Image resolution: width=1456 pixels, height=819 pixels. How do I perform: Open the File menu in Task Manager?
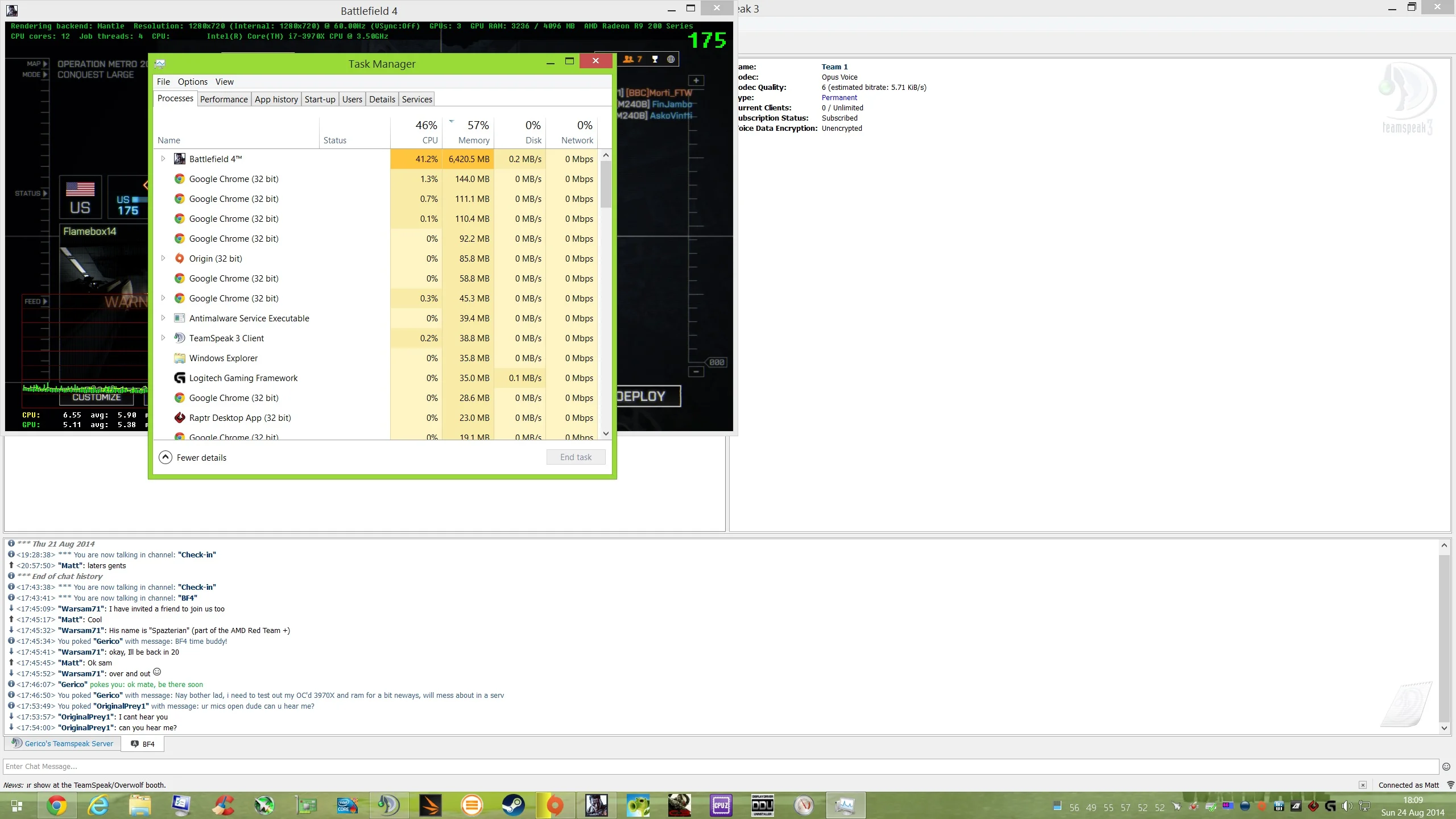[x=163, y=81]
